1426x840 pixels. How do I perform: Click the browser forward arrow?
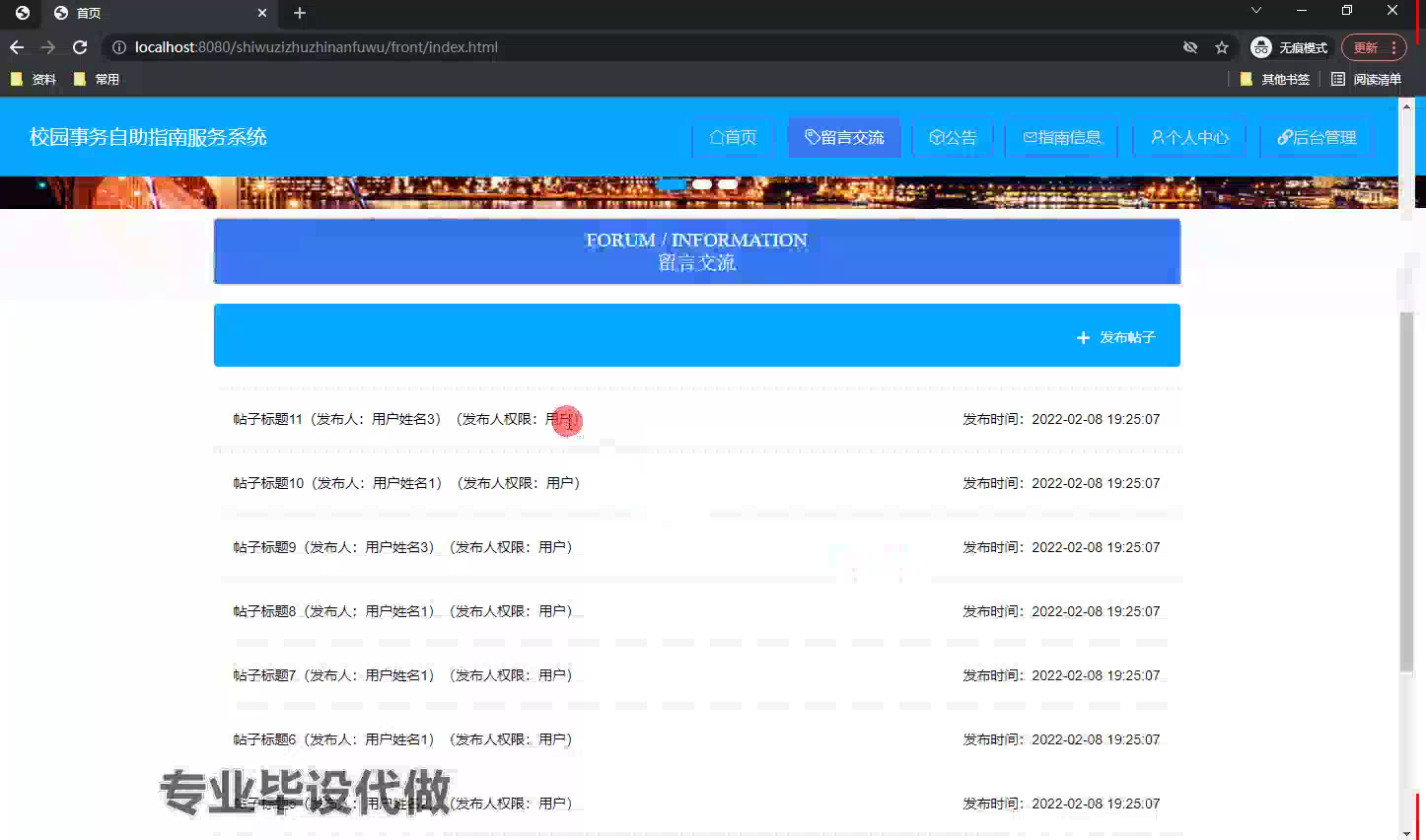tap(48, 47)
